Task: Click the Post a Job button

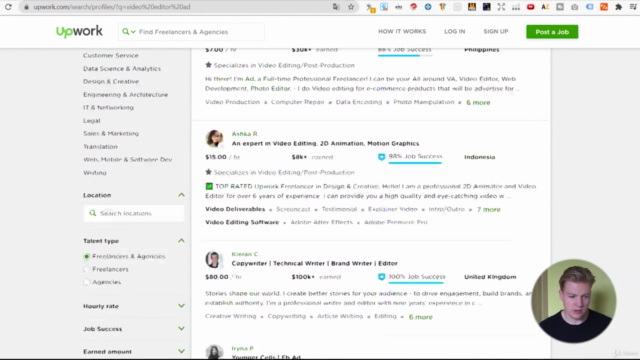Action: [552, 32]
